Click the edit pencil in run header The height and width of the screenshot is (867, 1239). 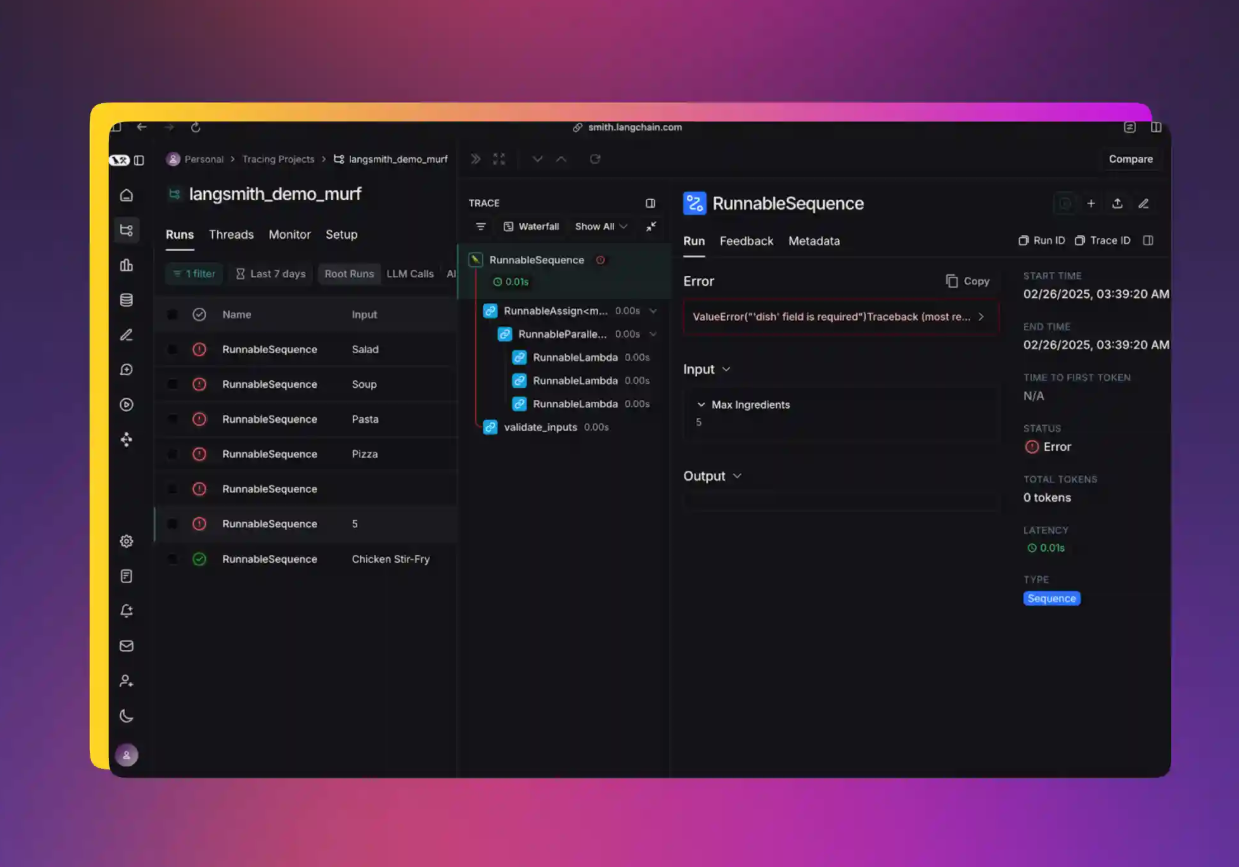pyautogui.click(x=1144, y=204)
